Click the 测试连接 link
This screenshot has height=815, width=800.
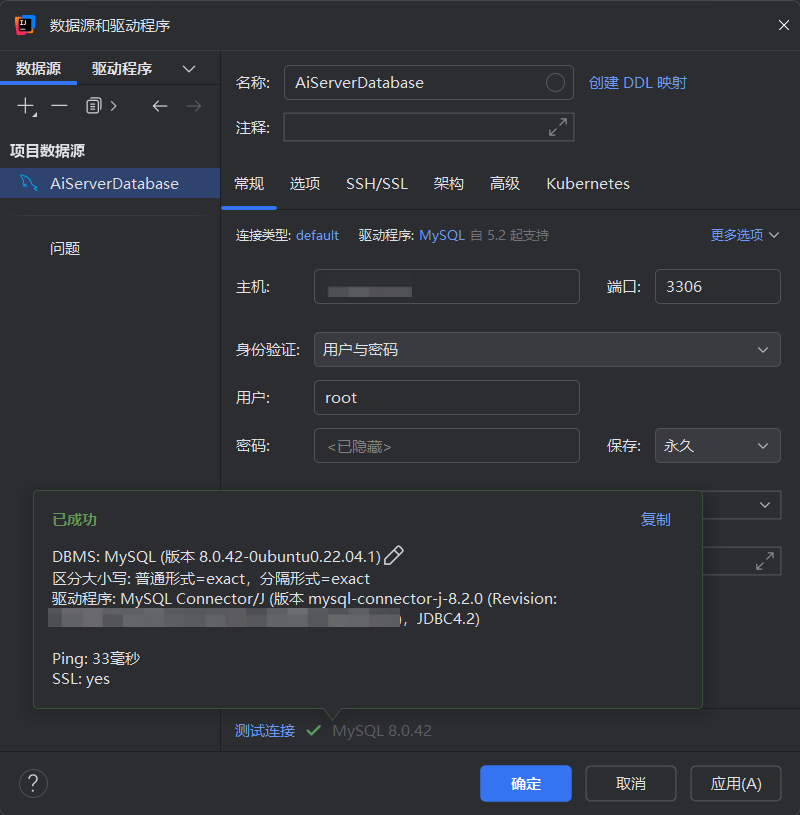[x=265, y=731]
